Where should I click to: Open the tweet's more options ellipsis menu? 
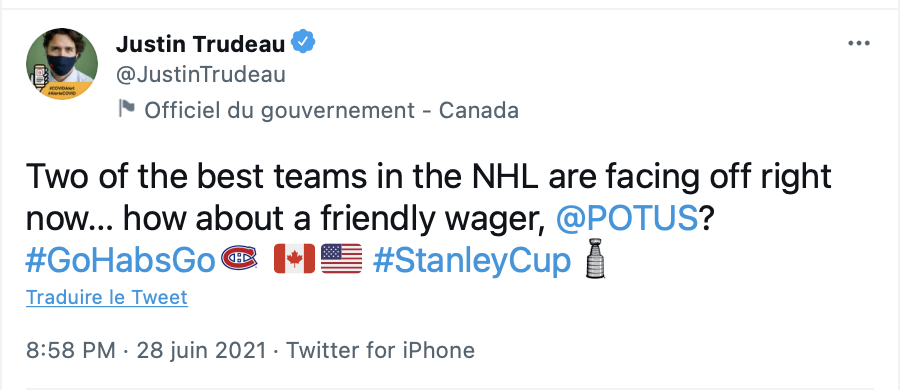(859, 43)
